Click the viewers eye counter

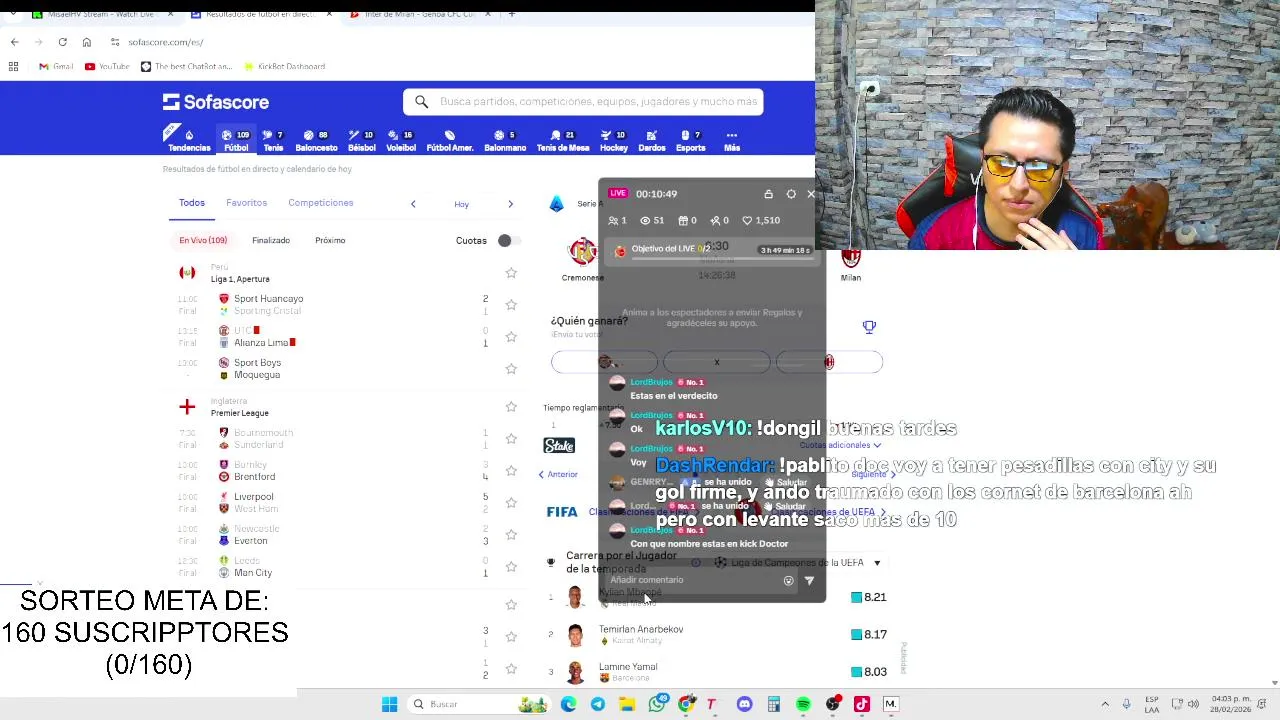652,220
